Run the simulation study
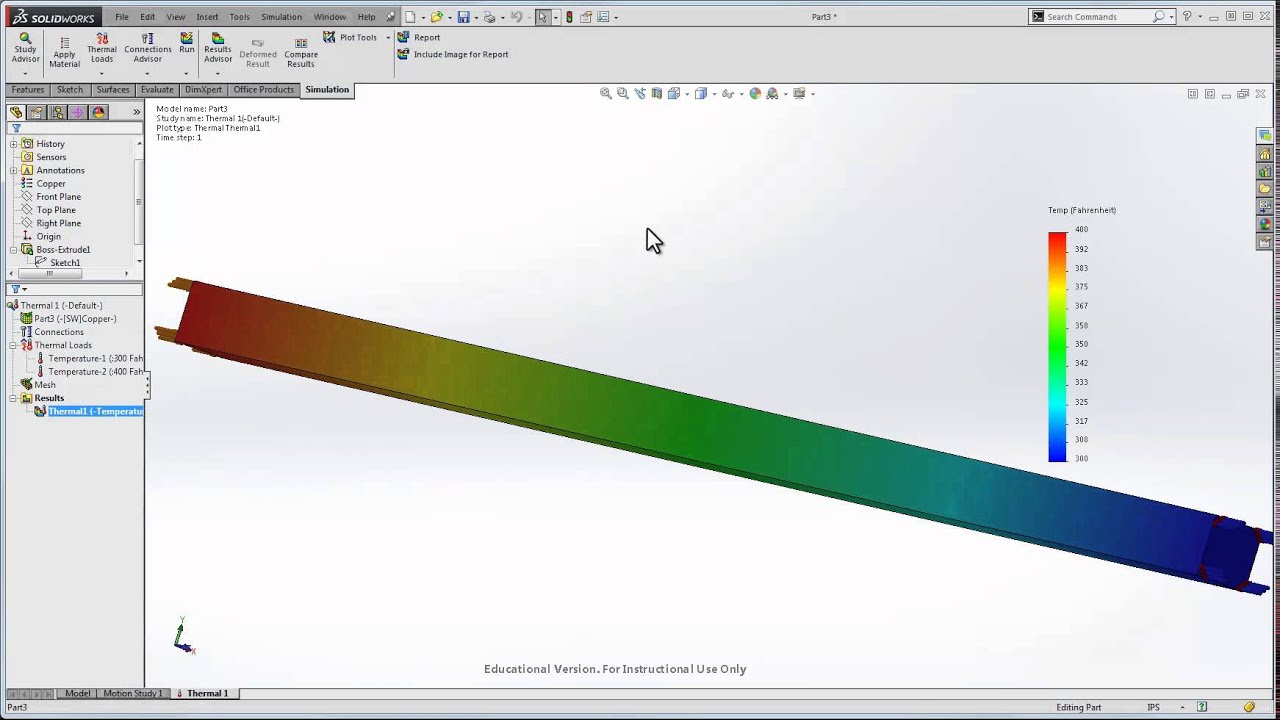Screen dimensions: 1280x720 pyautogui.click(x=187, y=43)
